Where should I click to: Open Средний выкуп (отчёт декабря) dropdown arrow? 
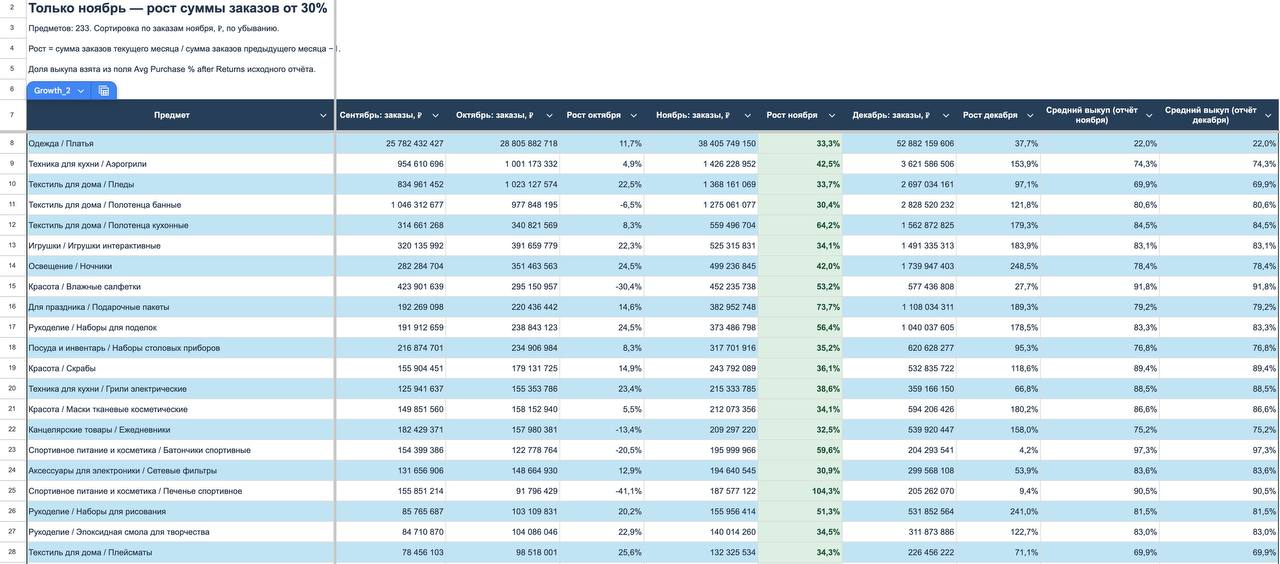[x=1268, y=116]
